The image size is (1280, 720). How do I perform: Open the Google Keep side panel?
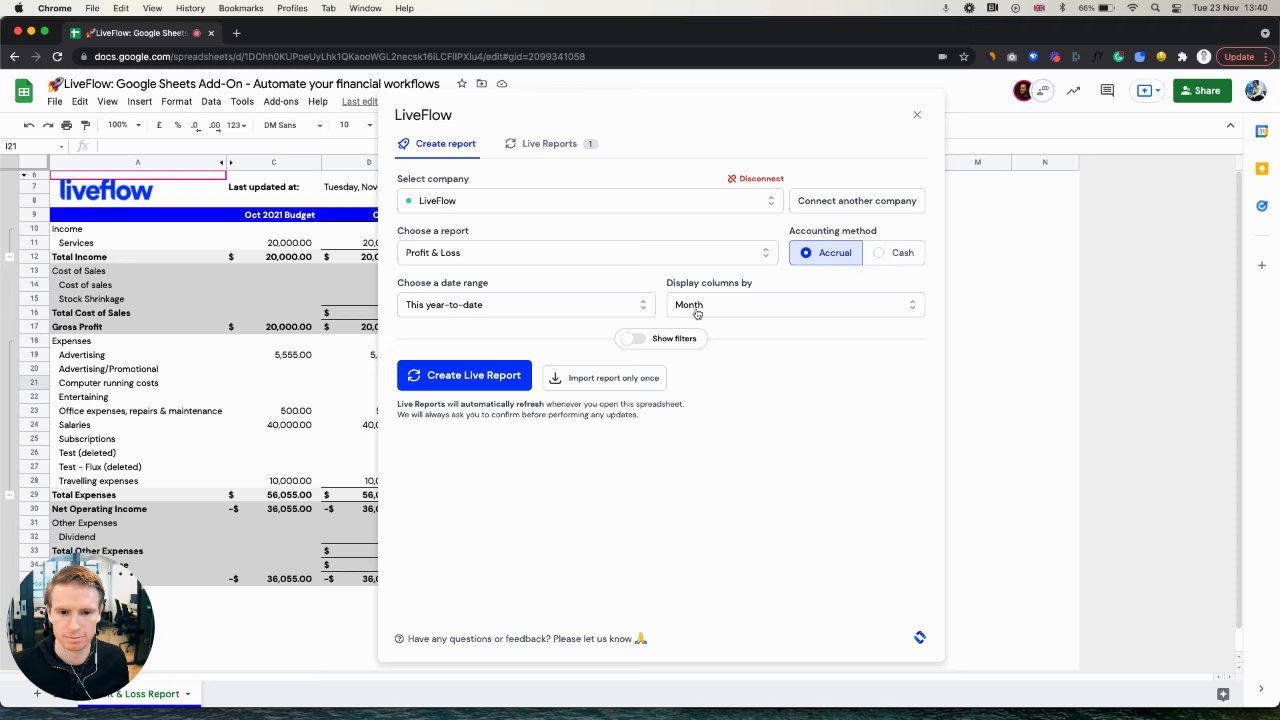1262,168
